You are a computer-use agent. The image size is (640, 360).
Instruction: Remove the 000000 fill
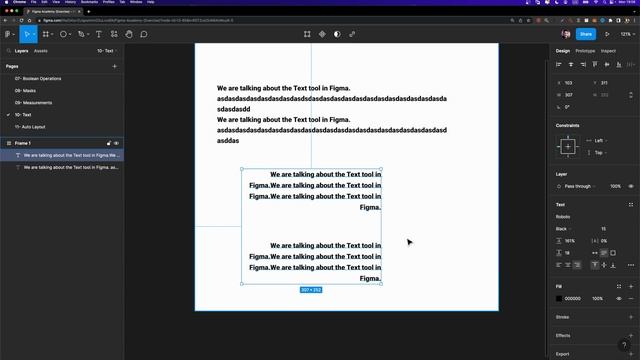(631, 299)
